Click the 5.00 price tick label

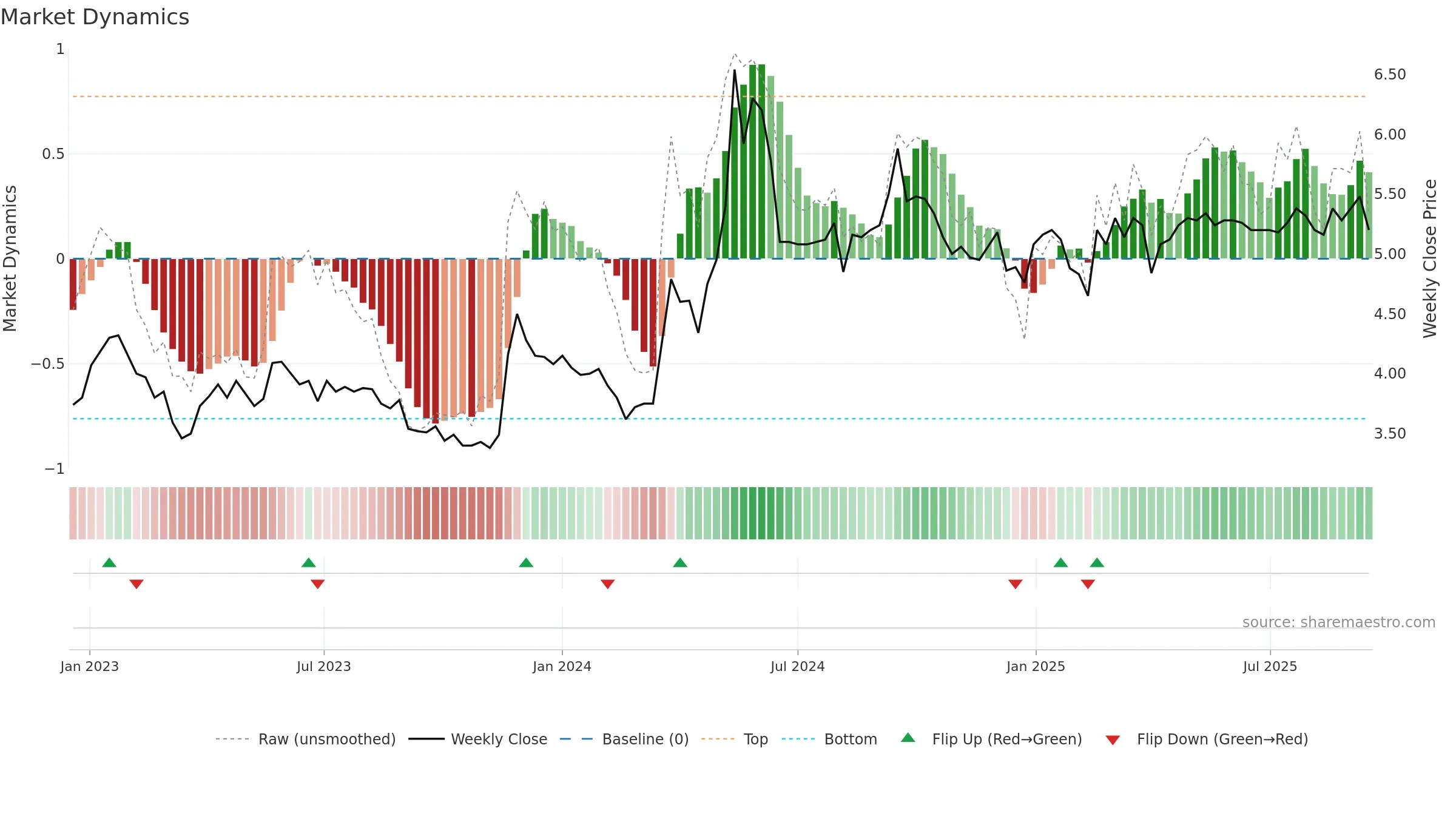[x=1390, y=254]
